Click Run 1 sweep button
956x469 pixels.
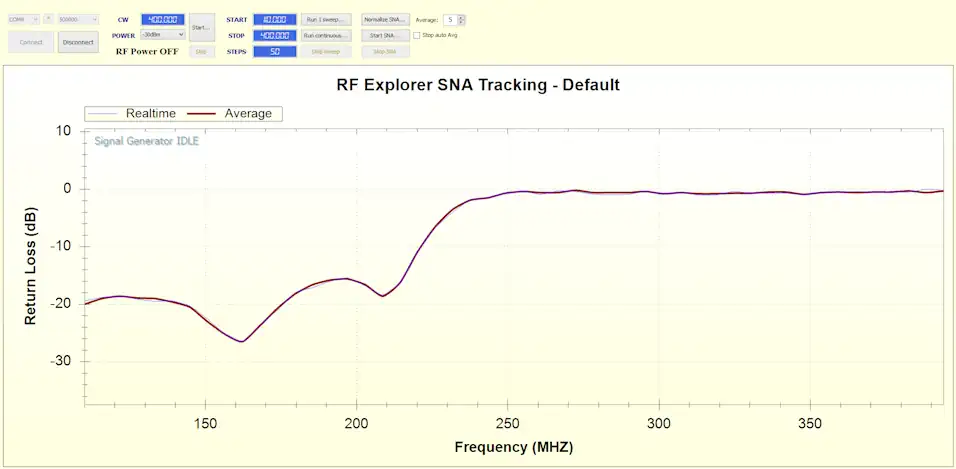pos(326,19)
